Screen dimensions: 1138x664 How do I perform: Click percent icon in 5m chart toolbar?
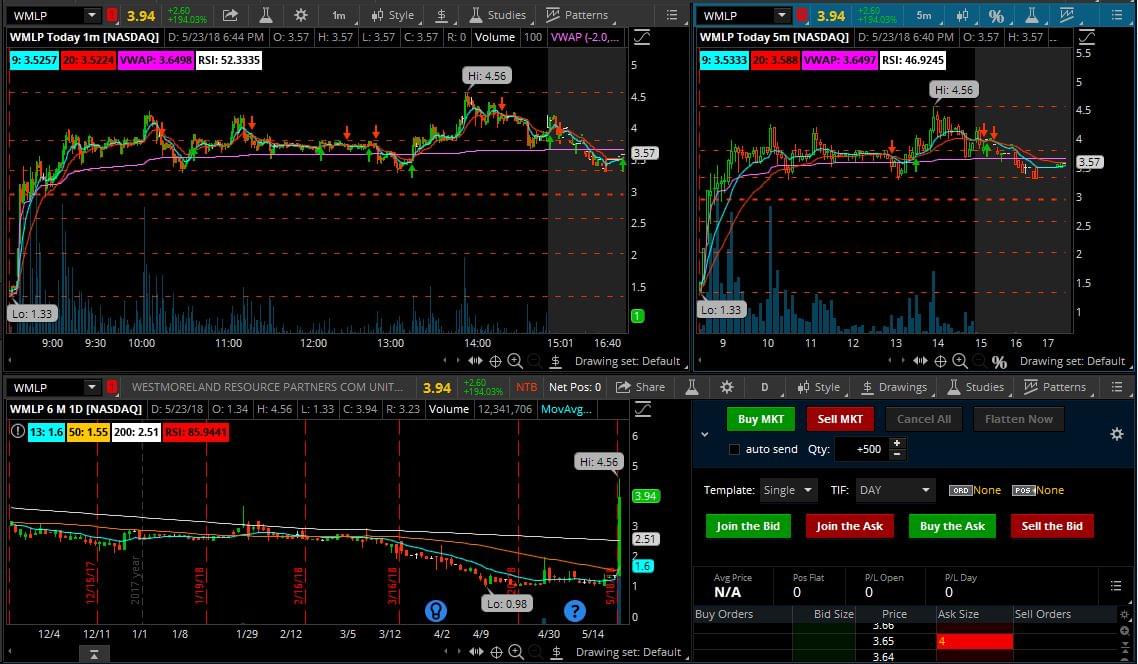click(996, 15)
